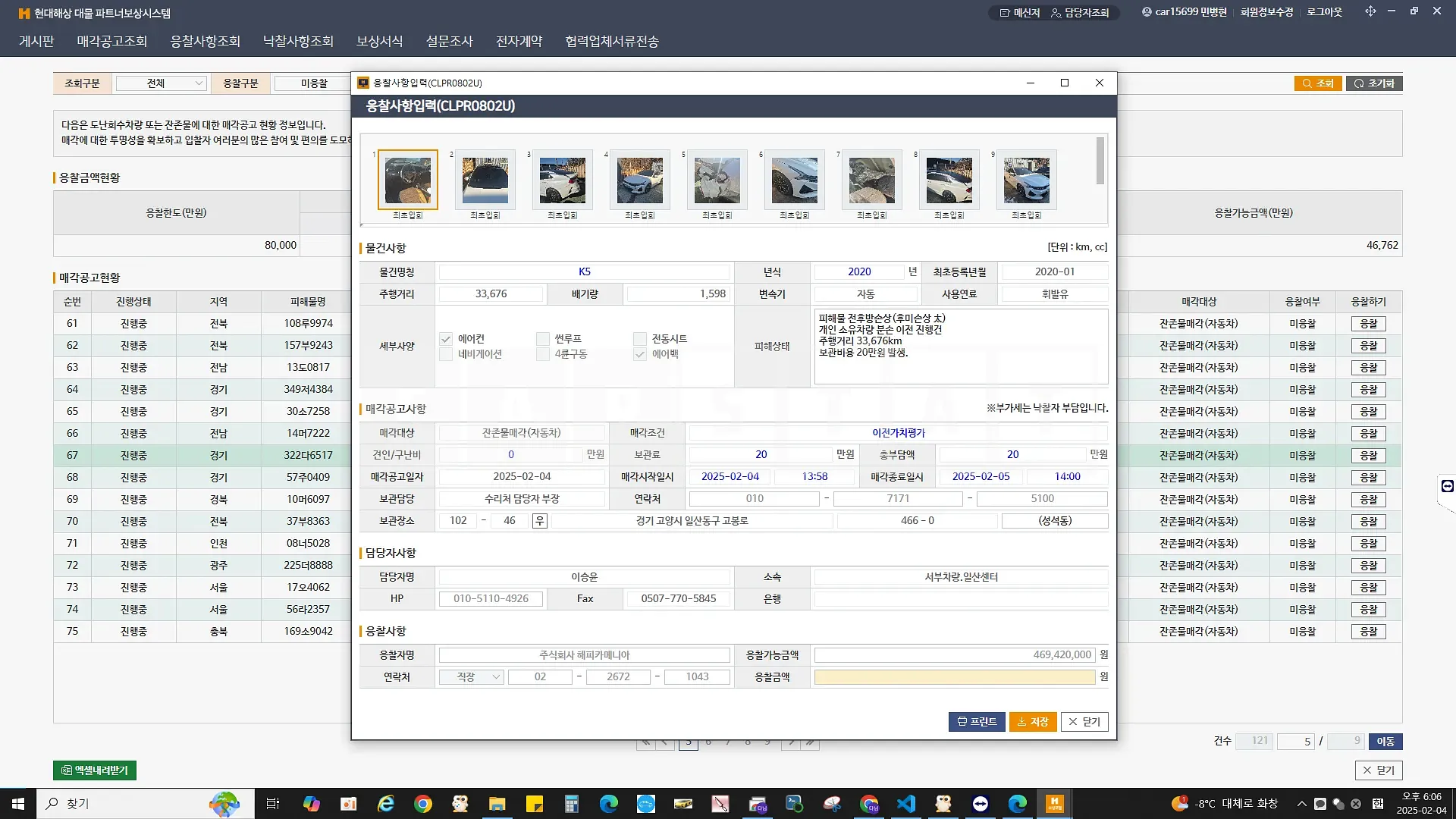This screenshot has width=1456, height=819.
Task: Click the 저장 save button in dialog
Action: [x=1033, y=722]
